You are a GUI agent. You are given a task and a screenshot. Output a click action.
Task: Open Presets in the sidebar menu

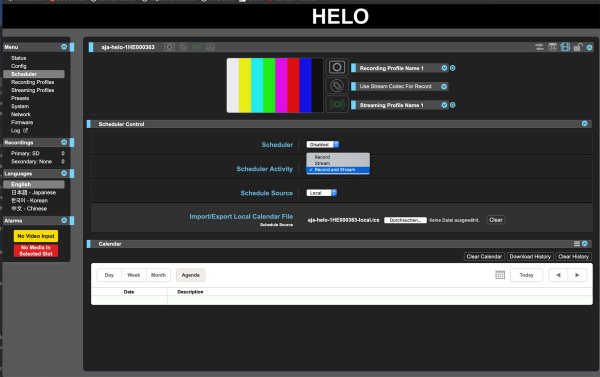[20, 98]
